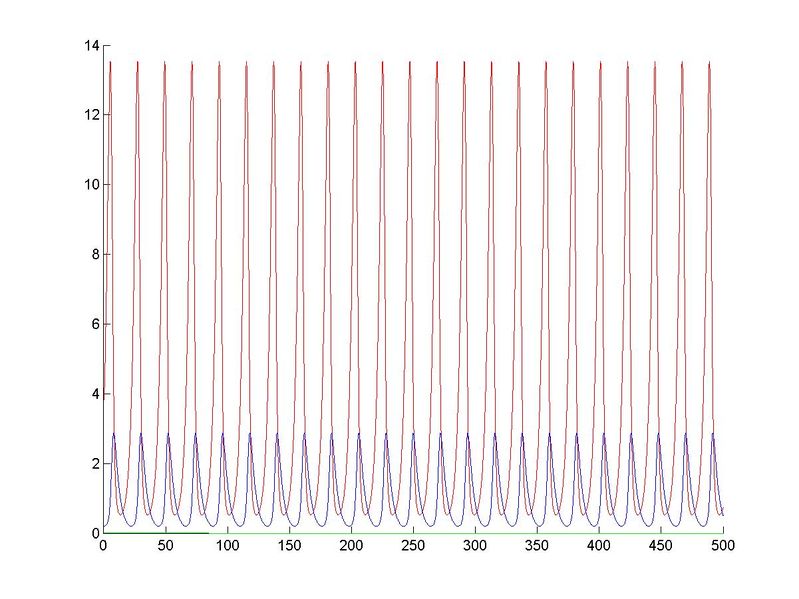Click the y-axis tick label 4
Screen dimensions: 799x599
click(93, 394)
